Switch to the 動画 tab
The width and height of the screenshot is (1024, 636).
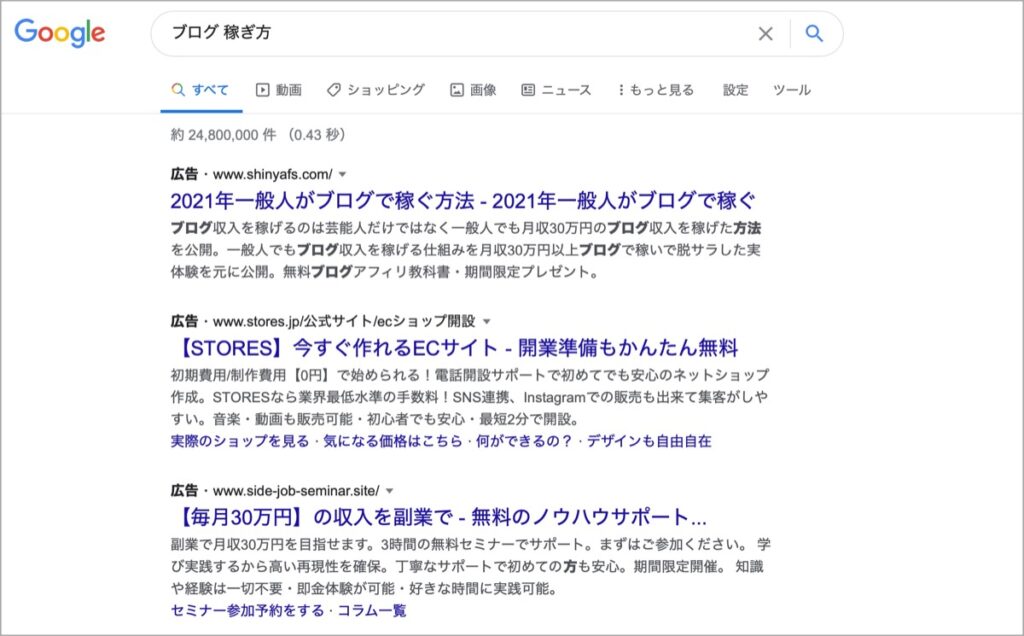(x=279, y=90)
